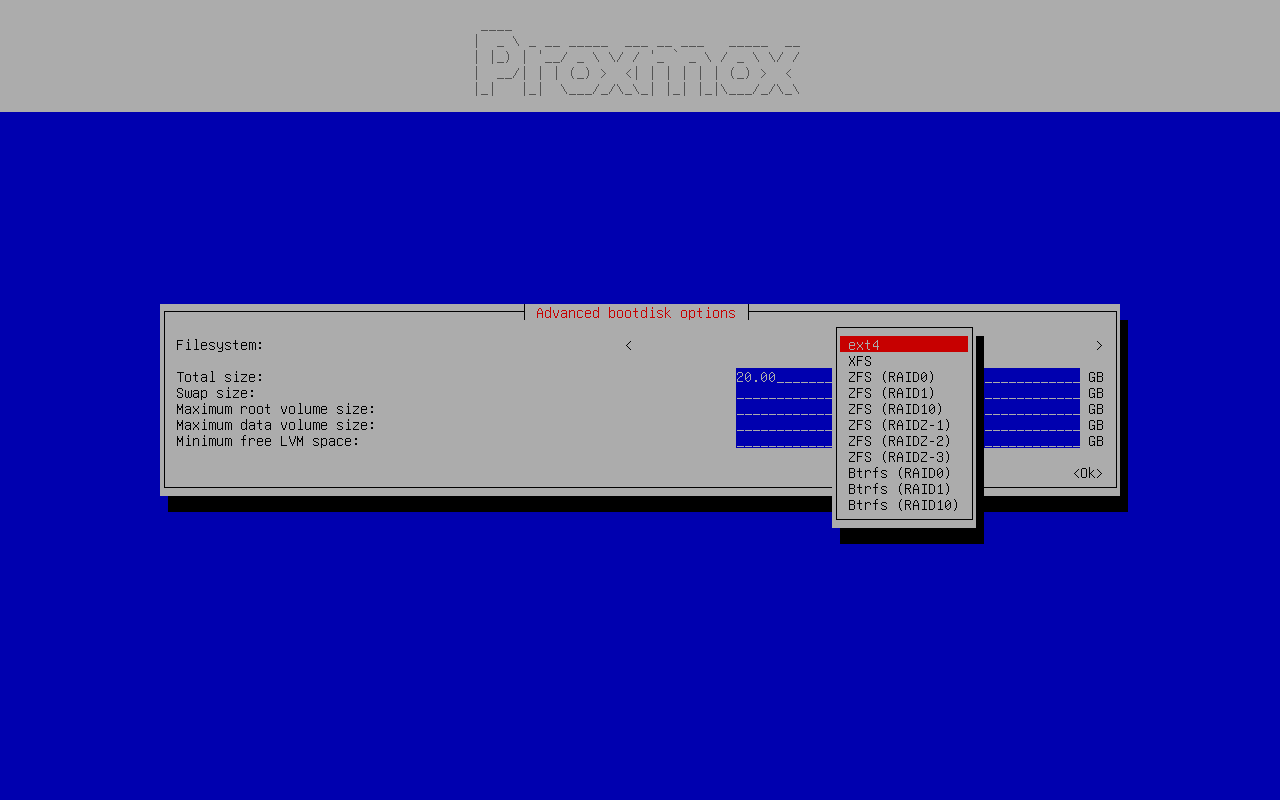Focus the Maximum data volume size field
The height and width of the screenshot is (800, 1280).
908,425
